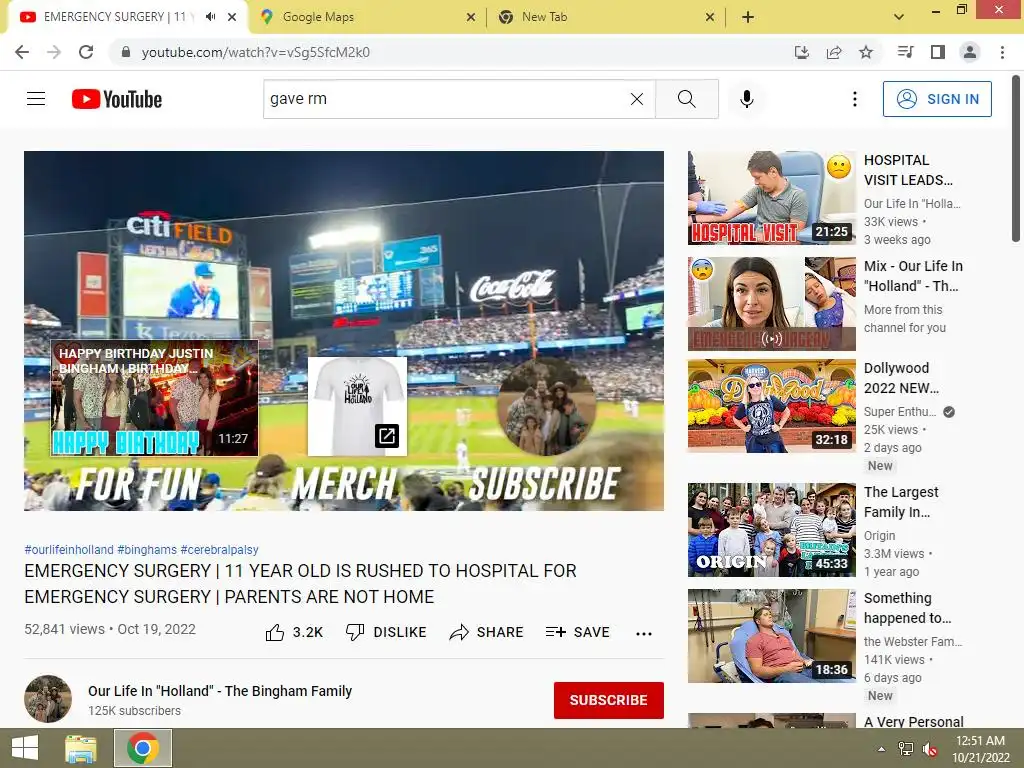1024x768 pixels.
Task: Reload the YouTube page
Action: click(86, 52)
